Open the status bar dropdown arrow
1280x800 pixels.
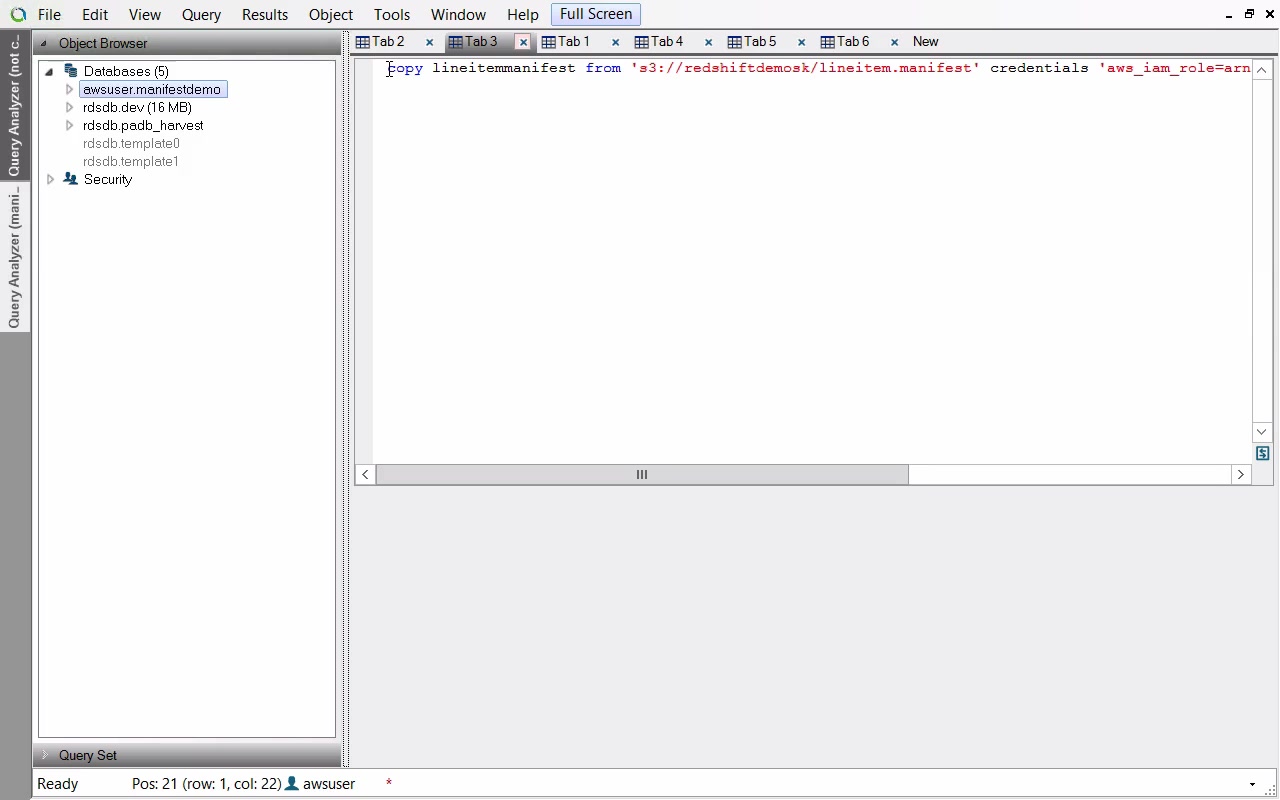[x=1252, y=785]
